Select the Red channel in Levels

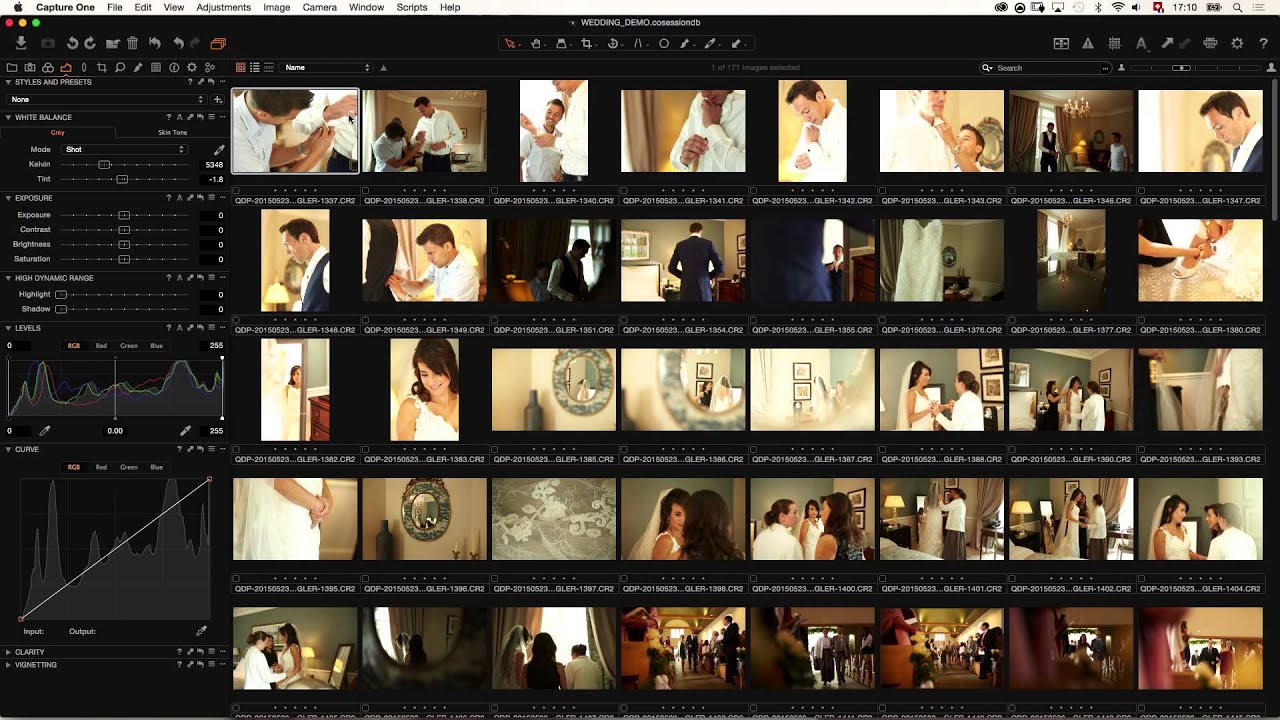[x=101, y=346]
